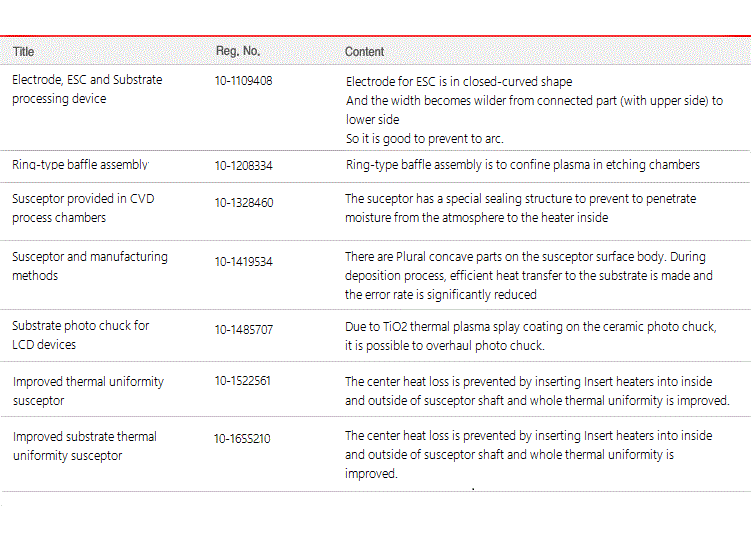Select 'Substrate photo chuck for LCD devices'
This screenshot has height=558, width=751.
(x=80, y=335)
